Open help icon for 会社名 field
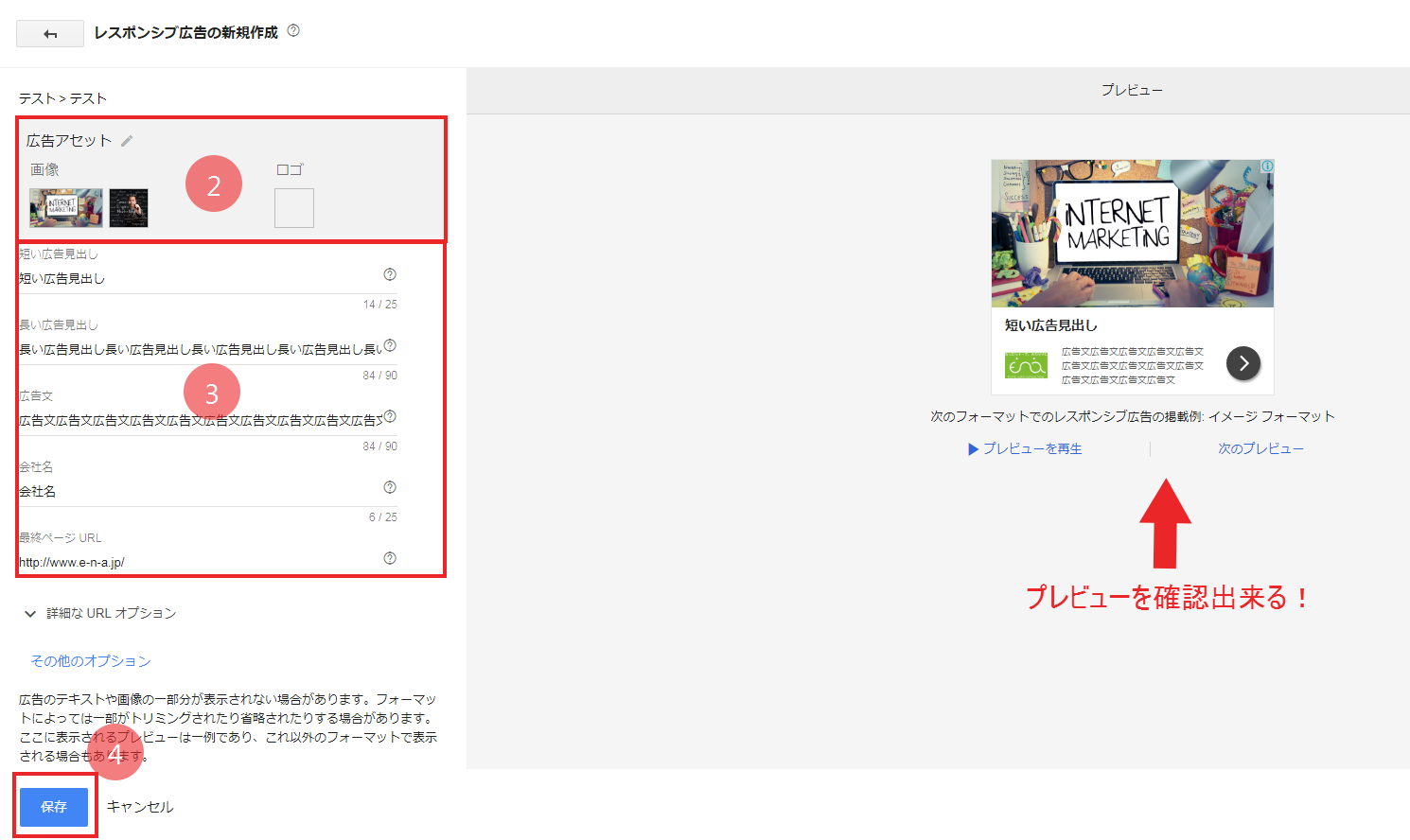1410x840 pixels. pyautogui.click(x=390, y=487)
